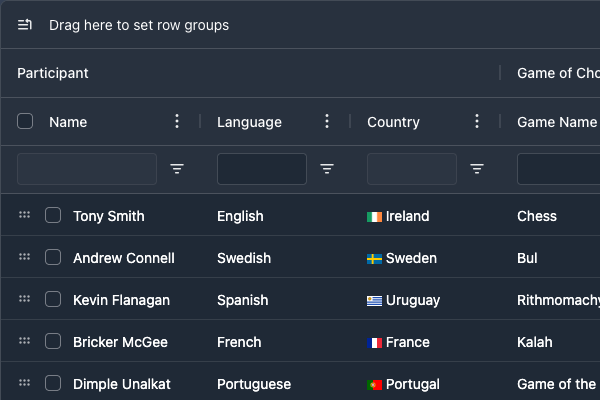The image size is (600, 400).
Task: Open Name column menu
Action: coord(177,121)
